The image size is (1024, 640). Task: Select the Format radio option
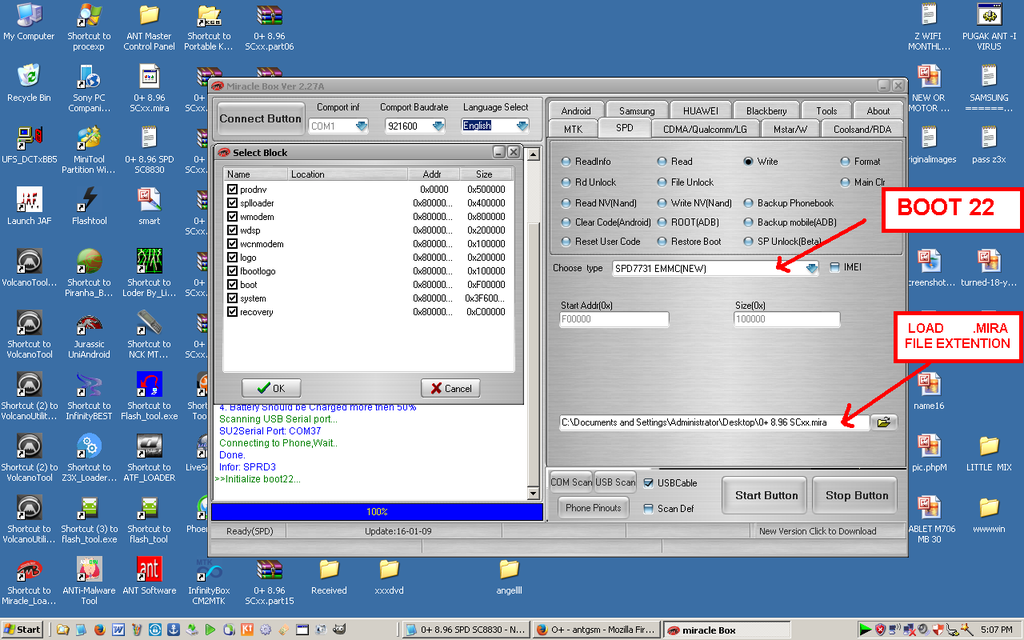tap(845, 161)
